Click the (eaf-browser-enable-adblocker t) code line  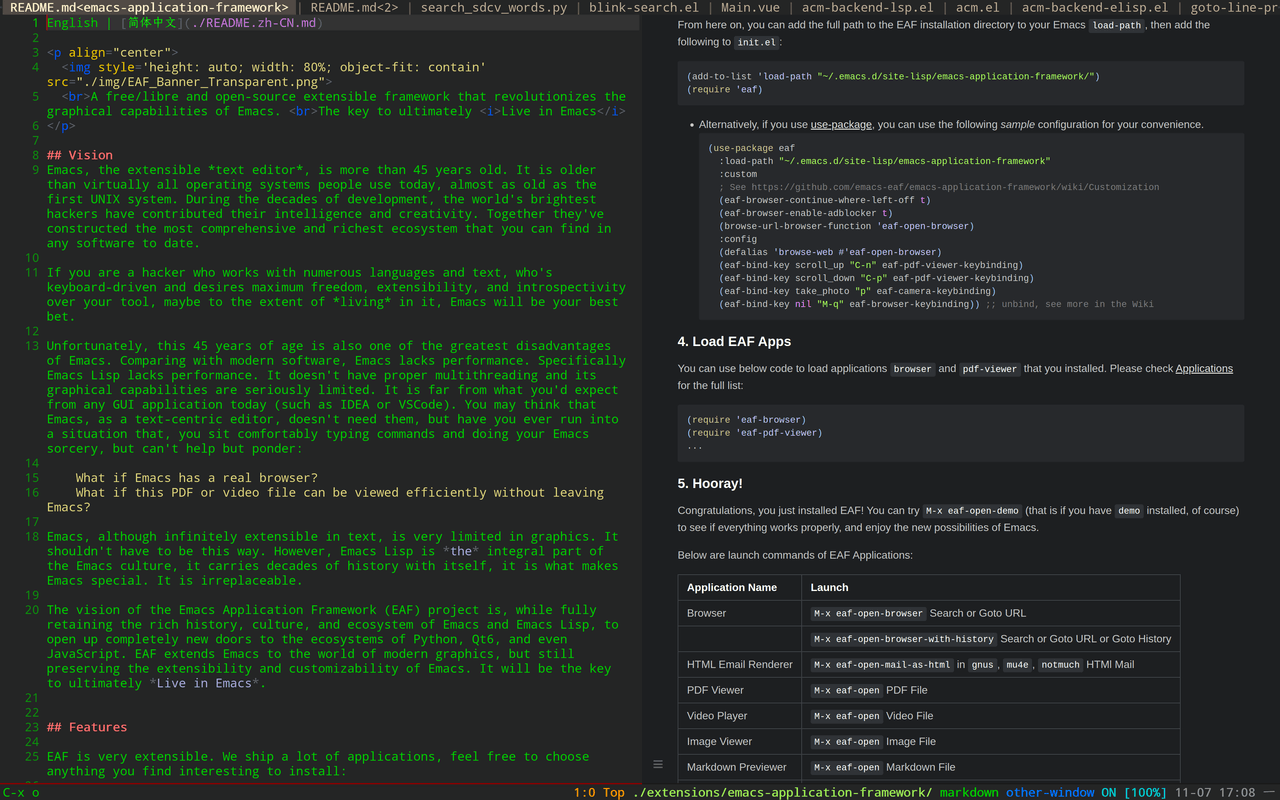click(x=805, y=213)
